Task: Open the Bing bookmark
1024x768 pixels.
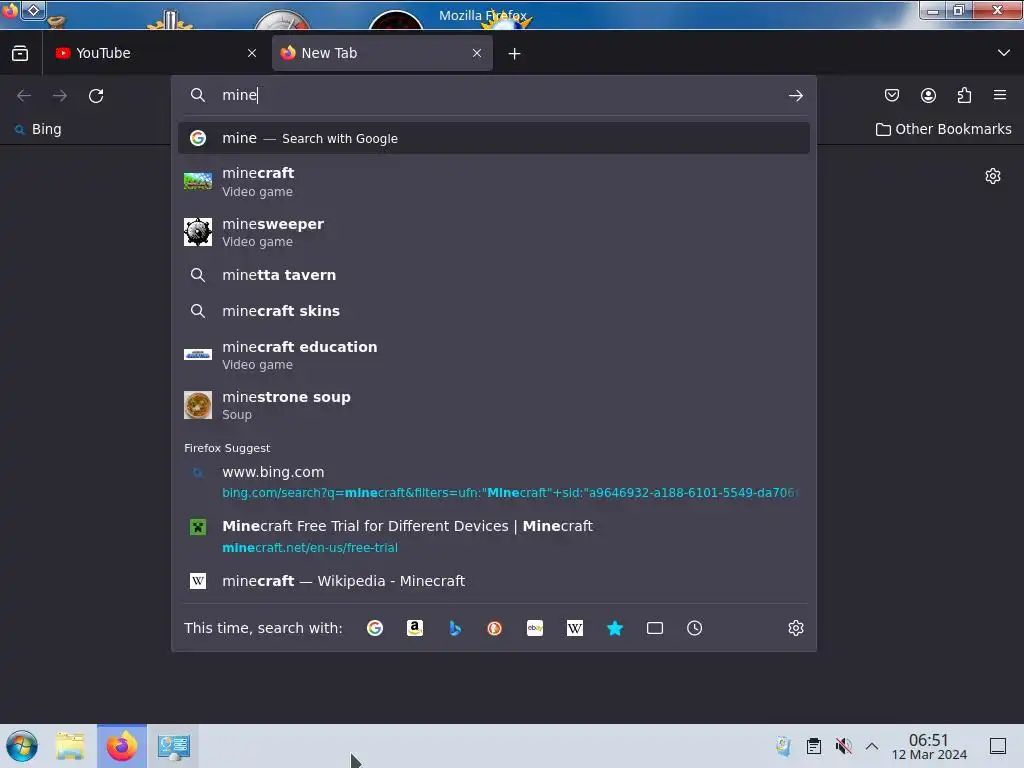Action: pos(38,129)
